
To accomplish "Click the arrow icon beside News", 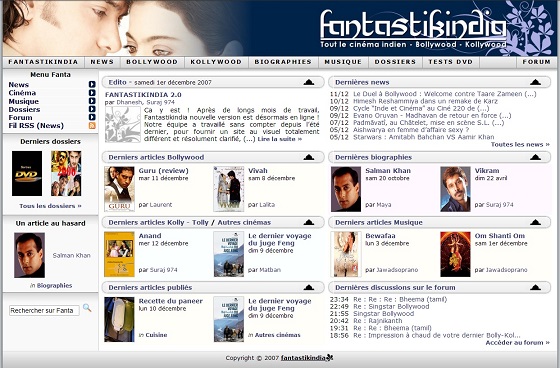I will [x=92, y=84].
